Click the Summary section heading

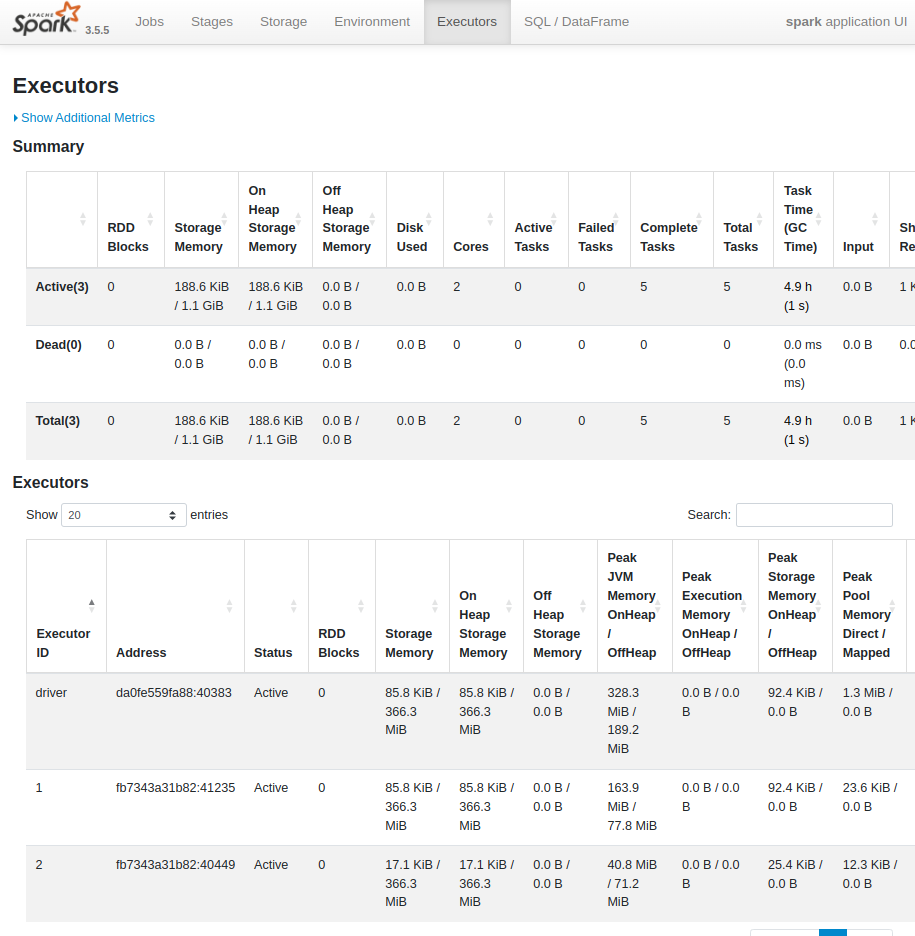48,146
